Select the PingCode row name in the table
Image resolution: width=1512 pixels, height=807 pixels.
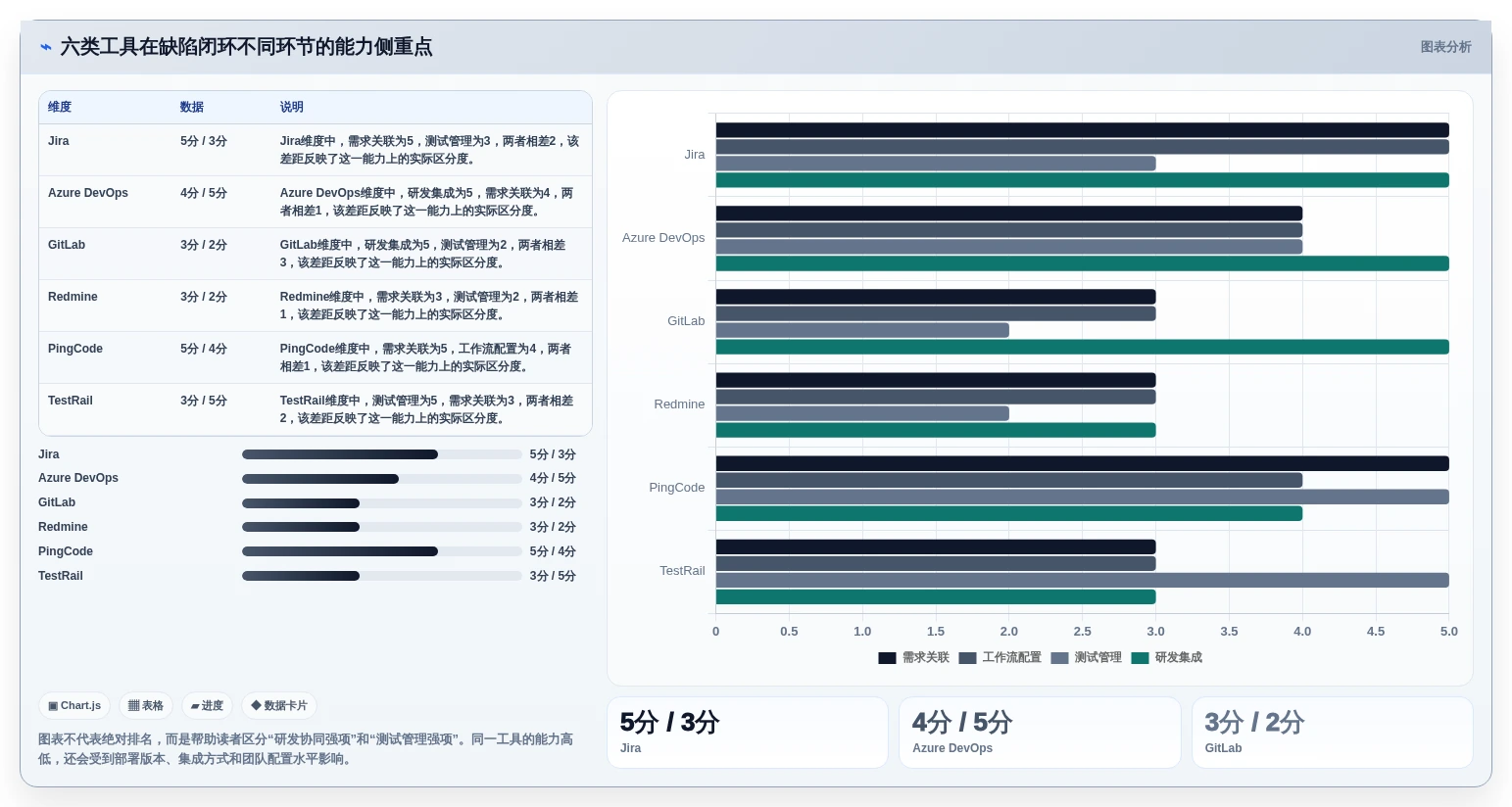[75, 349]
